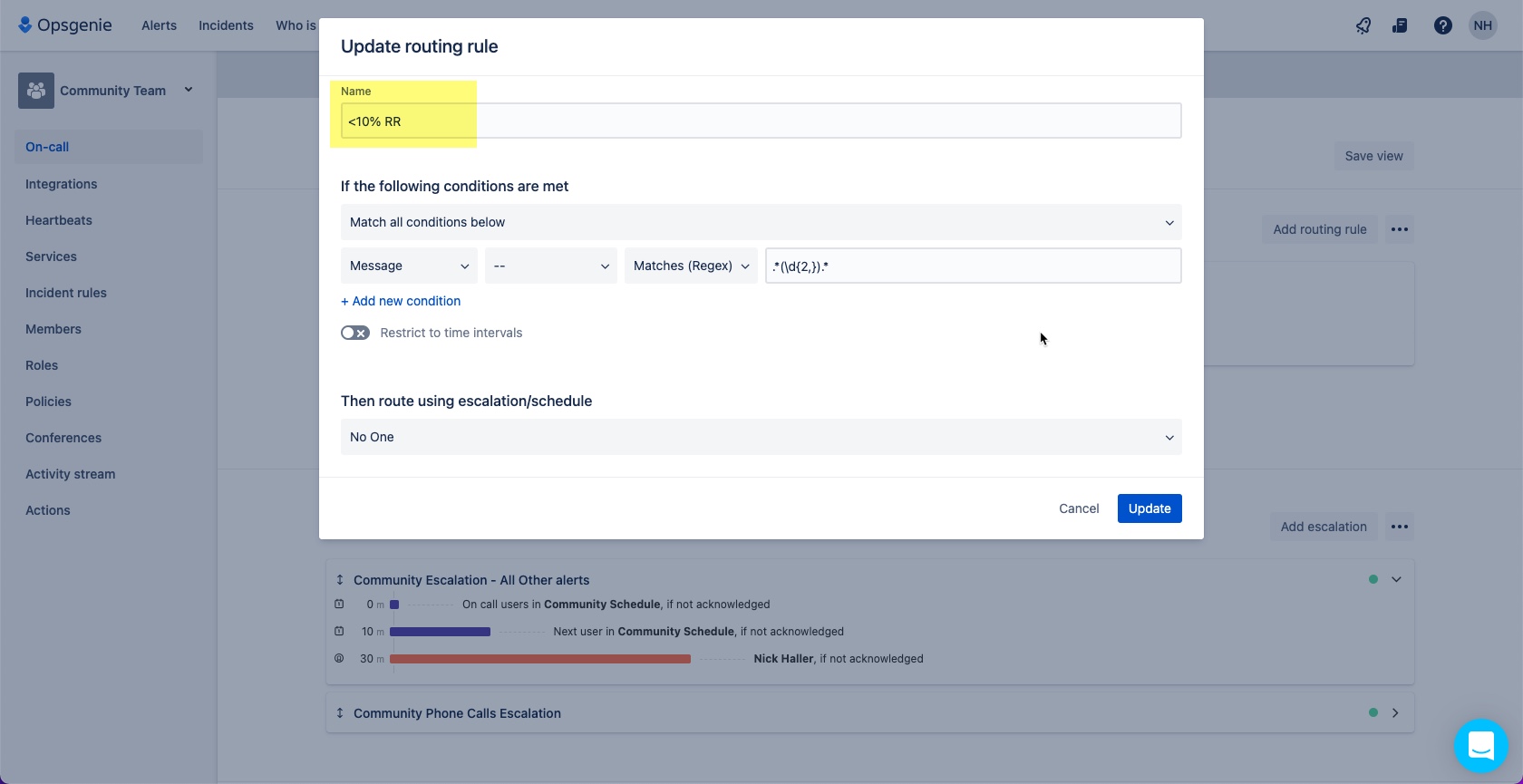Expand Community Phone Calls Escalation chevron
The height and width of the screenshot is (784, 1523).
click(x=1395, y=713)
